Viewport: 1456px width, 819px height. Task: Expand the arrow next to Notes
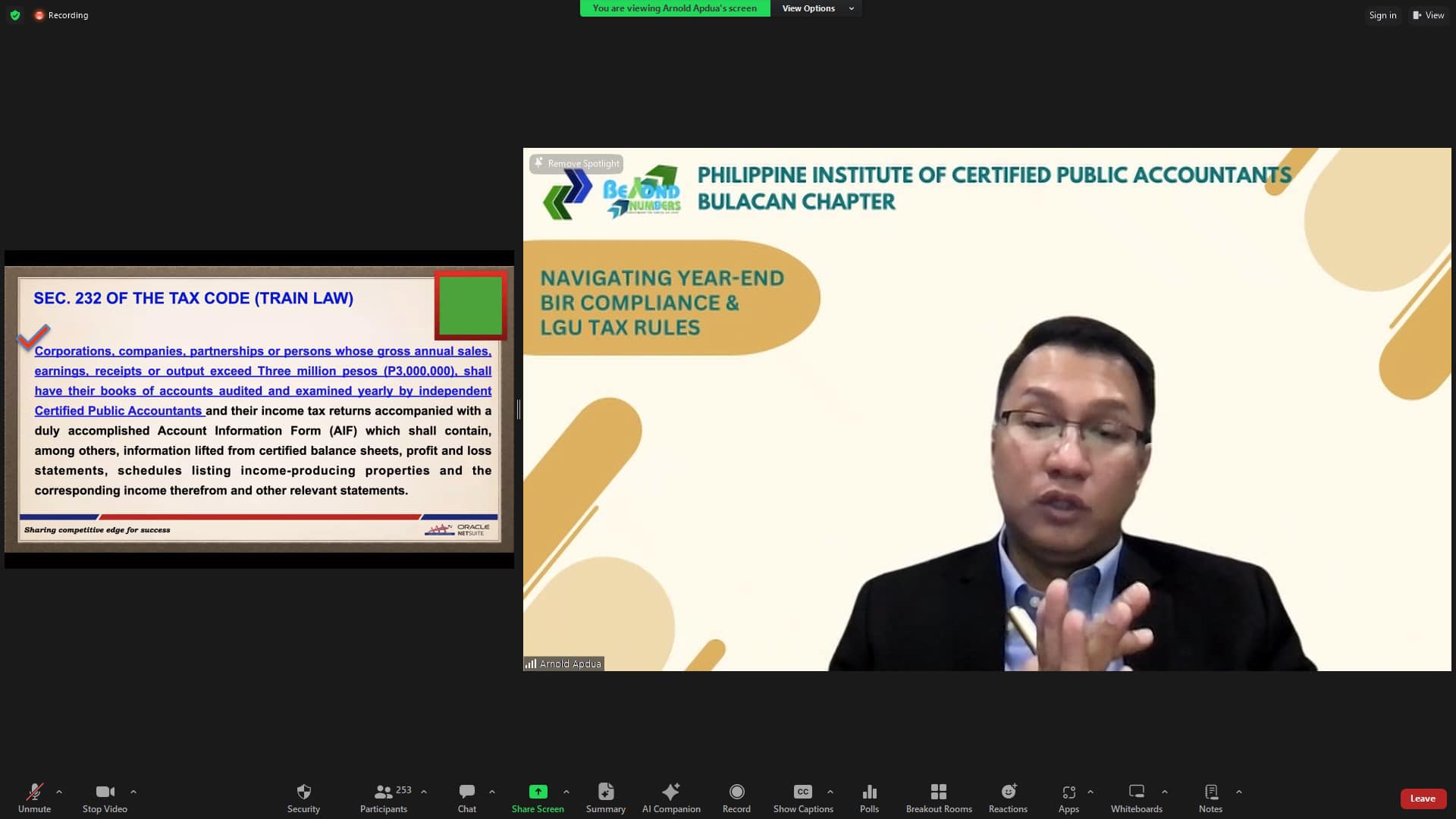1239,792
